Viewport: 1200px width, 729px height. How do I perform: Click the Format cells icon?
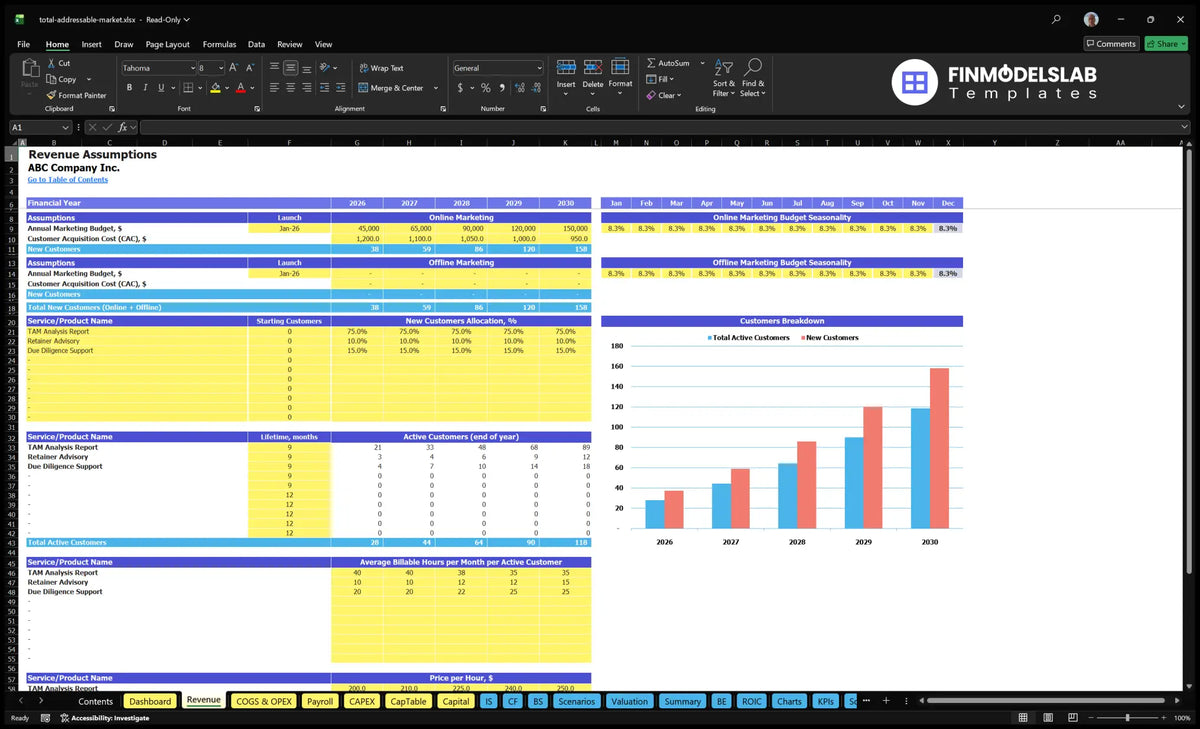click(x=620, y=67)
